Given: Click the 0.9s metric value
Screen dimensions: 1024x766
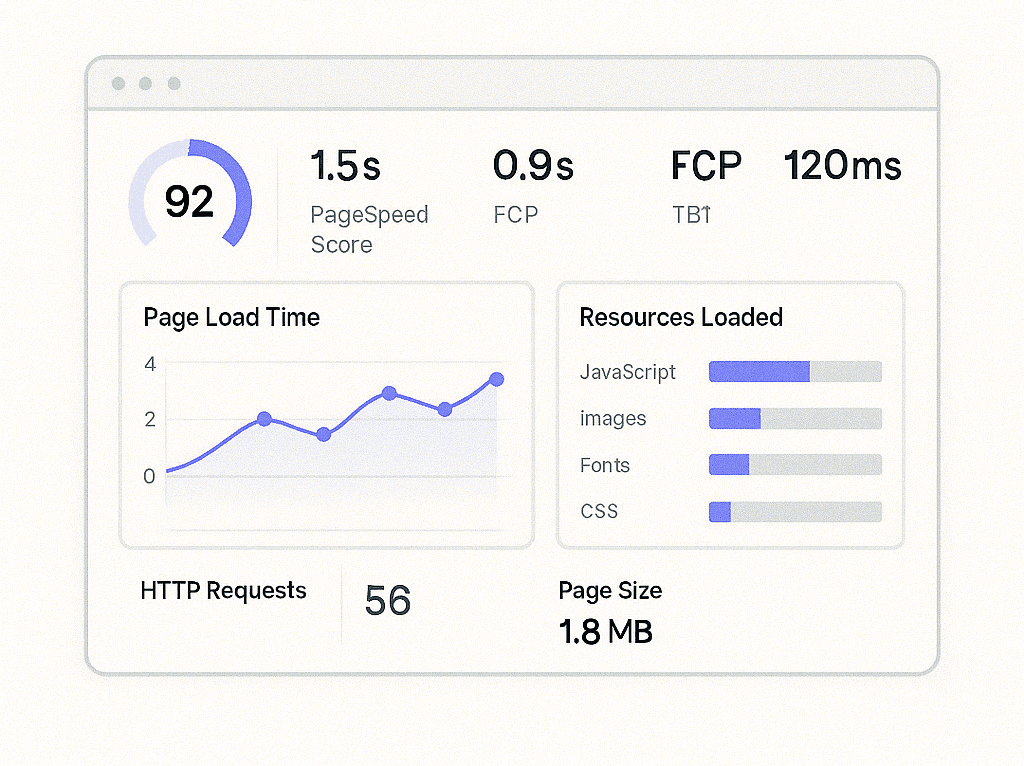Looking at the screenshot, I should coord(533,166).
